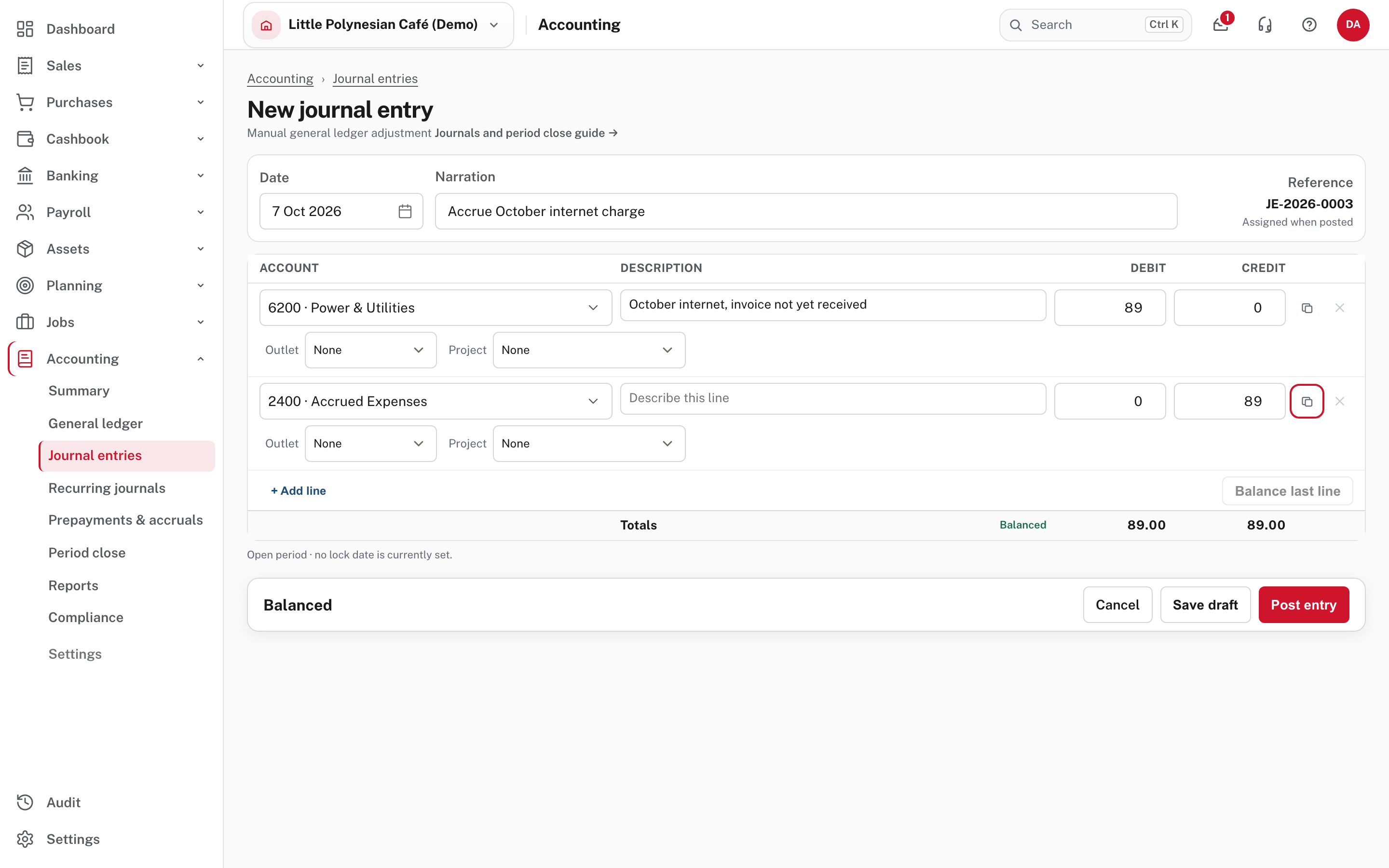Open the 6200 Power & Utilities account dropdown
This screenshot has width=1389, height=868.
(436, 308)
